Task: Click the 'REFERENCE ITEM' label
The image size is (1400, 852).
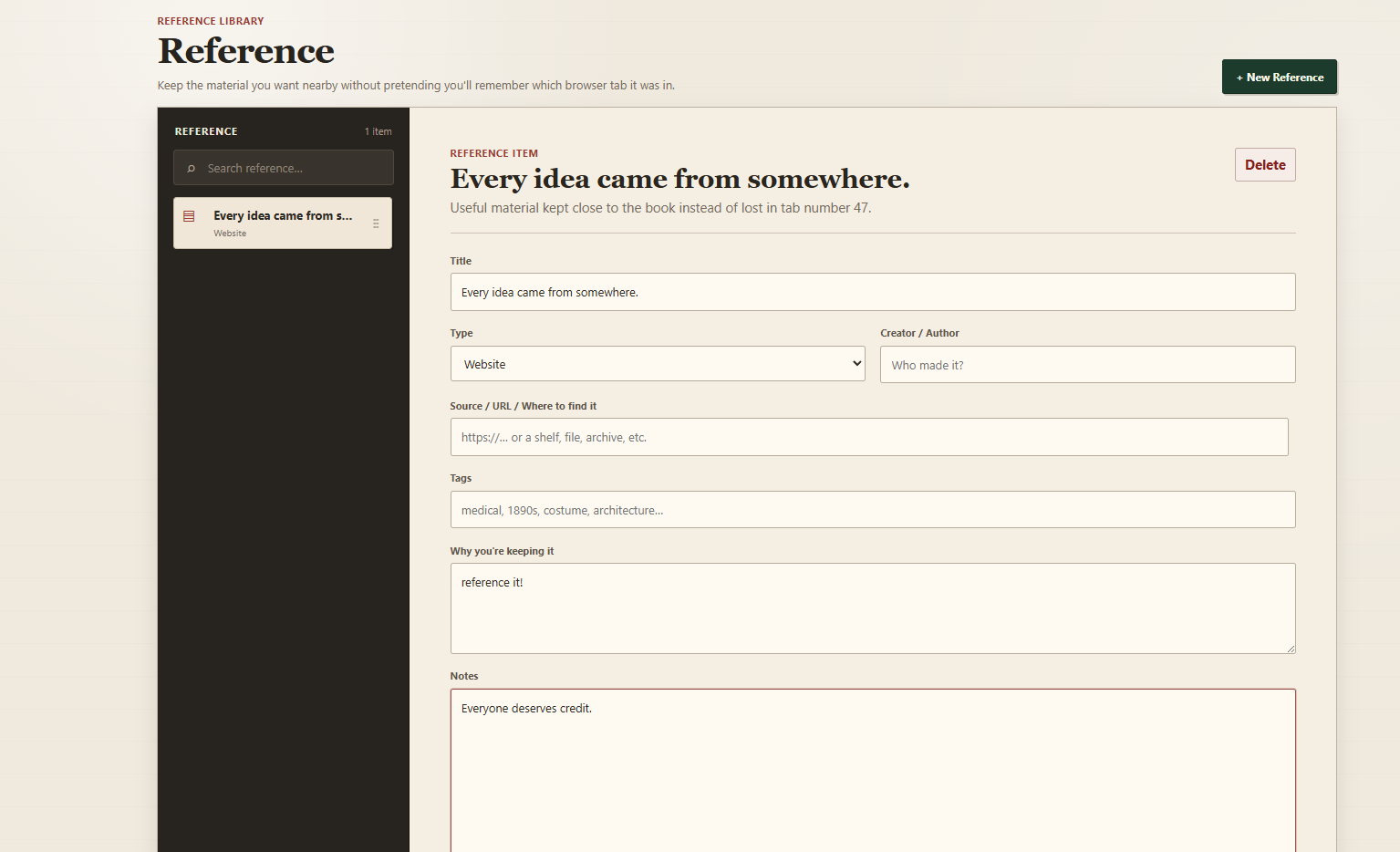Action: (494, 153)
